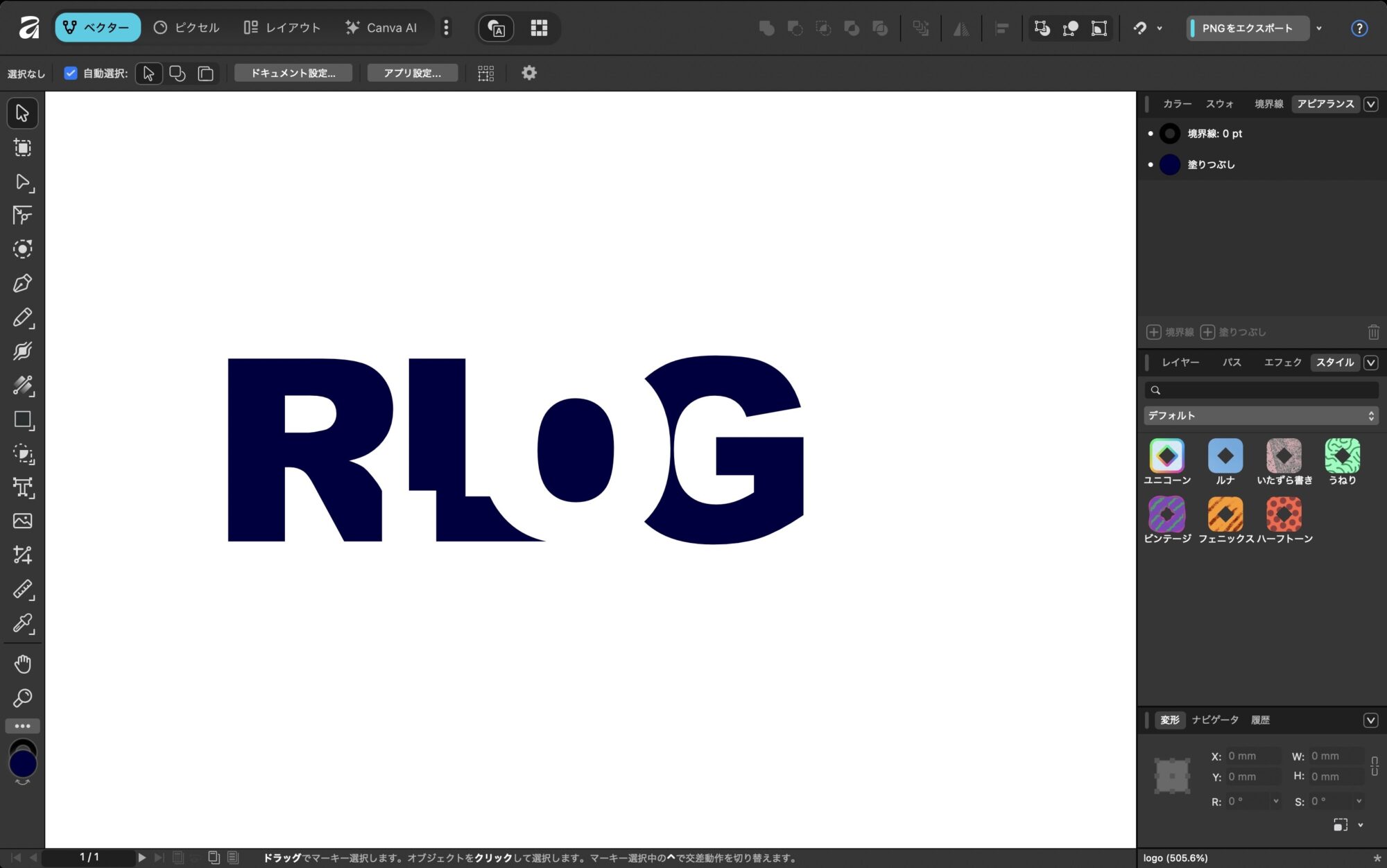The height and width of the screenshot is (868, 1387).
Task: Open the Place Image tool
Action: click(22, 521)
